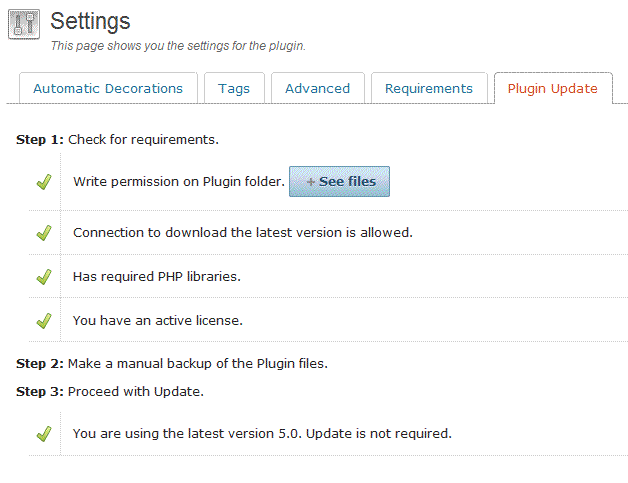Click the Settings tools icon in header
The height and width of the screenshot is (483, 628).
[24, 24]
